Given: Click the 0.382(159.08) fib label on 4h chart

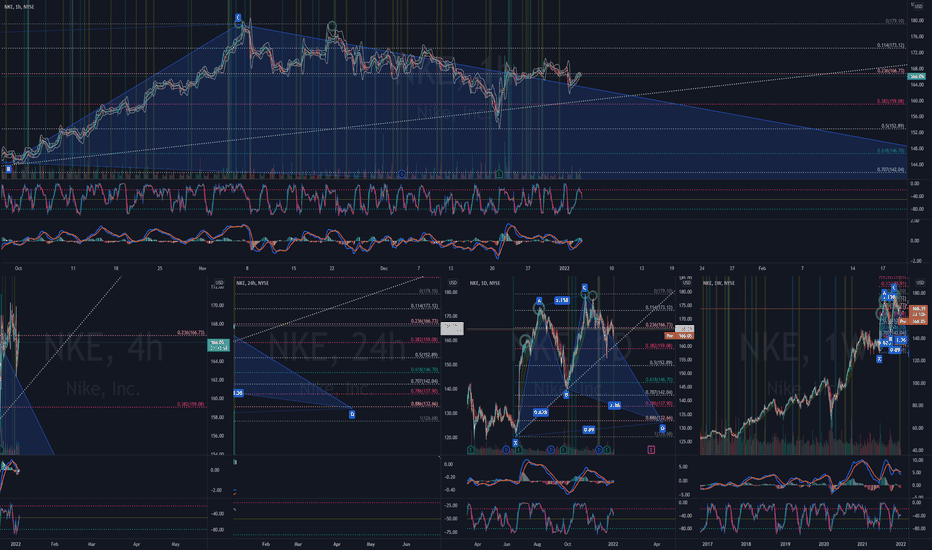Looking at the screenshot, I should coord(191,404).
